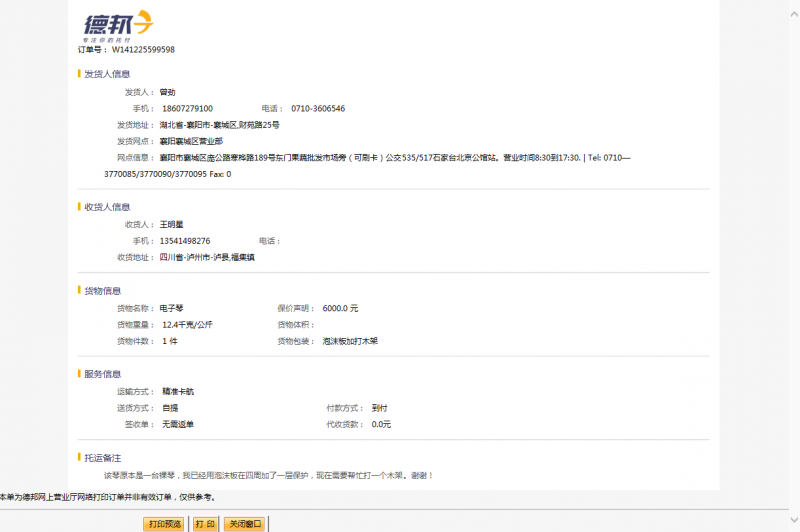The height and width of the screenshot is (532, 800).
Task: Click sender telephone 0710-3606546
Action: click(318, 108)
